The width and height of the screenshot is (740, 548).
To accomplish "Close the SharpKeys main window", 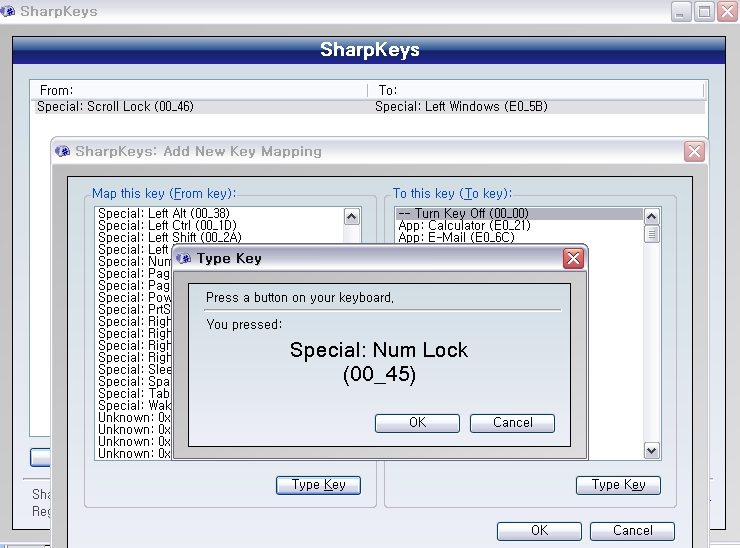I will click(x=727, y=11).
